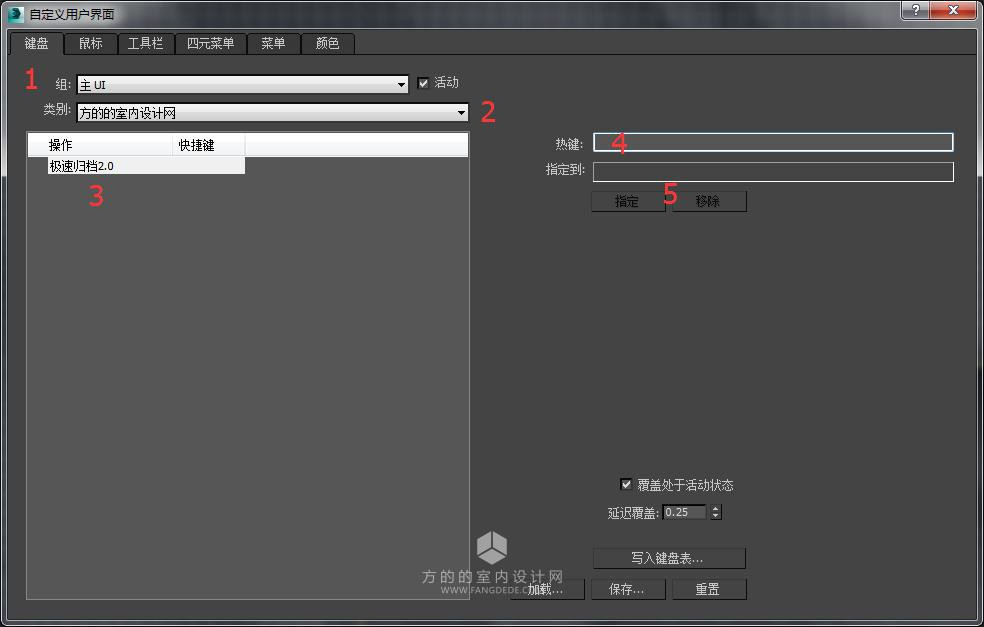Select the 菜单 tab
This screenshot has height=627, width=984.
pyautogui.click(x=273, y=43)
